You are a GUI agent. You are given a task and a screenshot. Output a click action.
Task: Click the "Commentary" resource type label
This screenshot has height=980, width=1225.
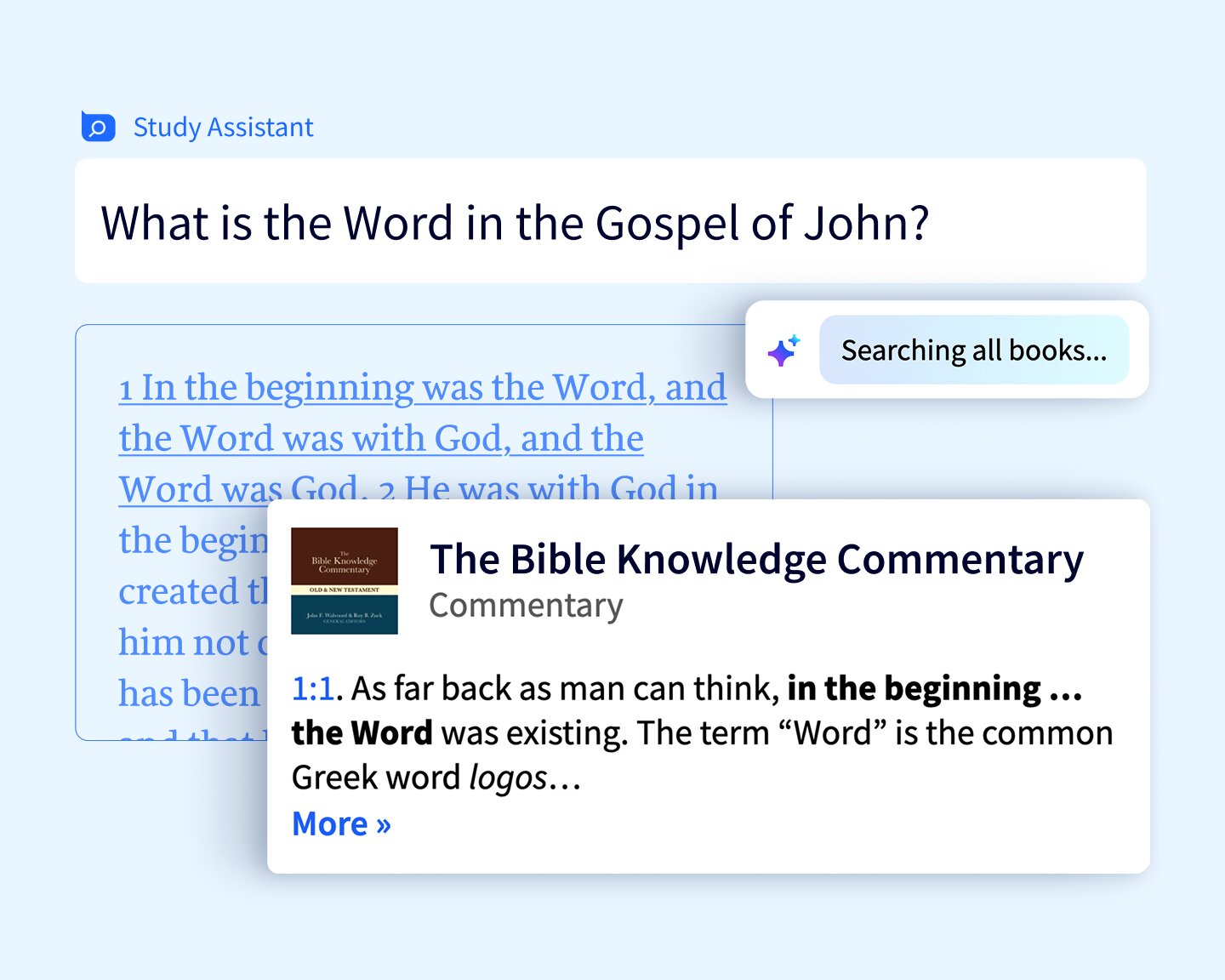(x=526, y=606)
